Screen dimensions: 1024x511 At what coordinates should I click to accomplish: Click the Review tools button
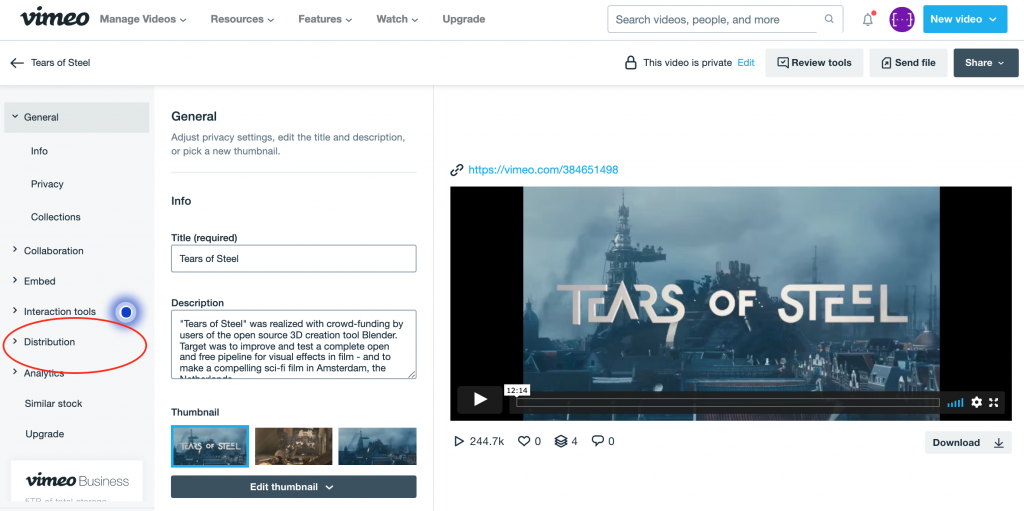pos(813,63)
